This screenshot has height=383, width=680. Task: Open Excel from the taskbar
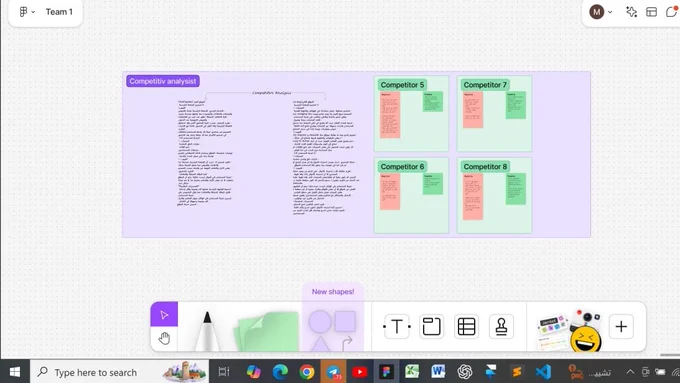tap(412, 372)
